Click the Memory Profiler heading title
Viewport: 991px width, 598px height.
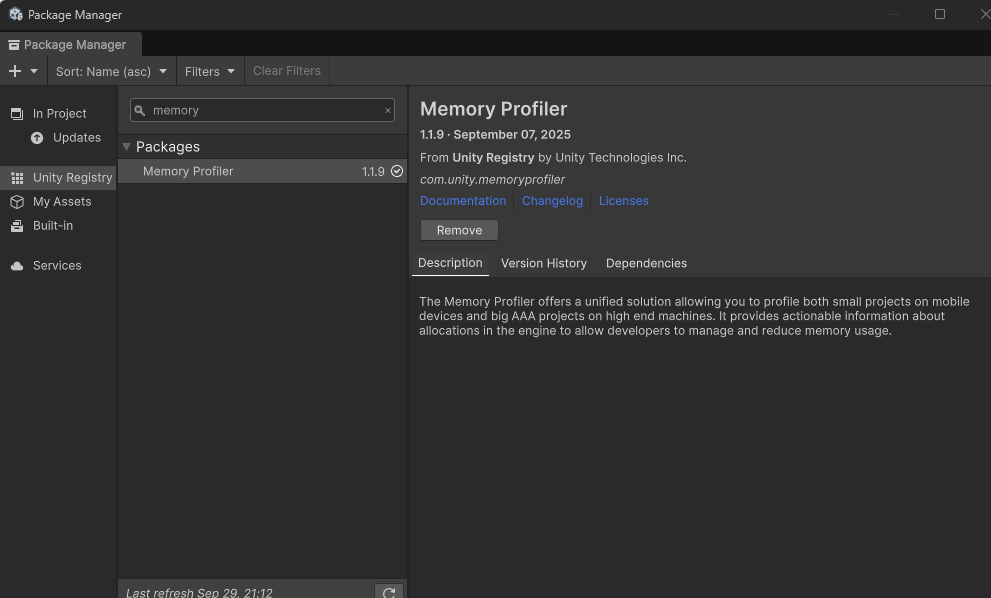[x=494, y=109]
